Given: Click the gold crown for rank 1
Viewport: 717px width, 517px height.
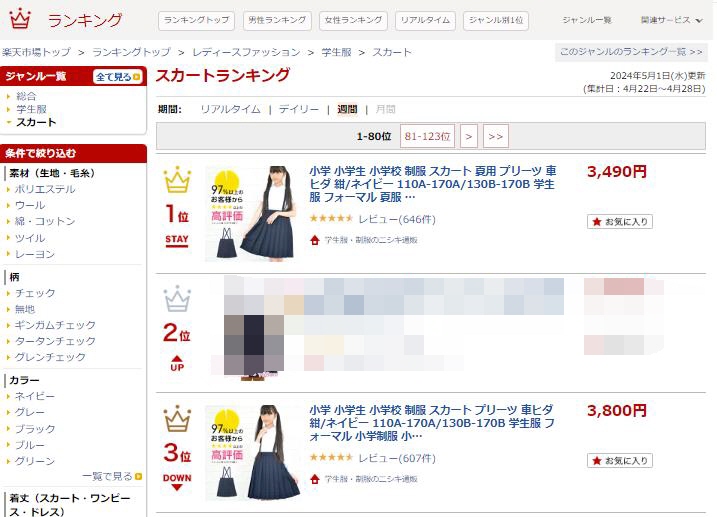Looking at the screenshot, I should (177, 180).
